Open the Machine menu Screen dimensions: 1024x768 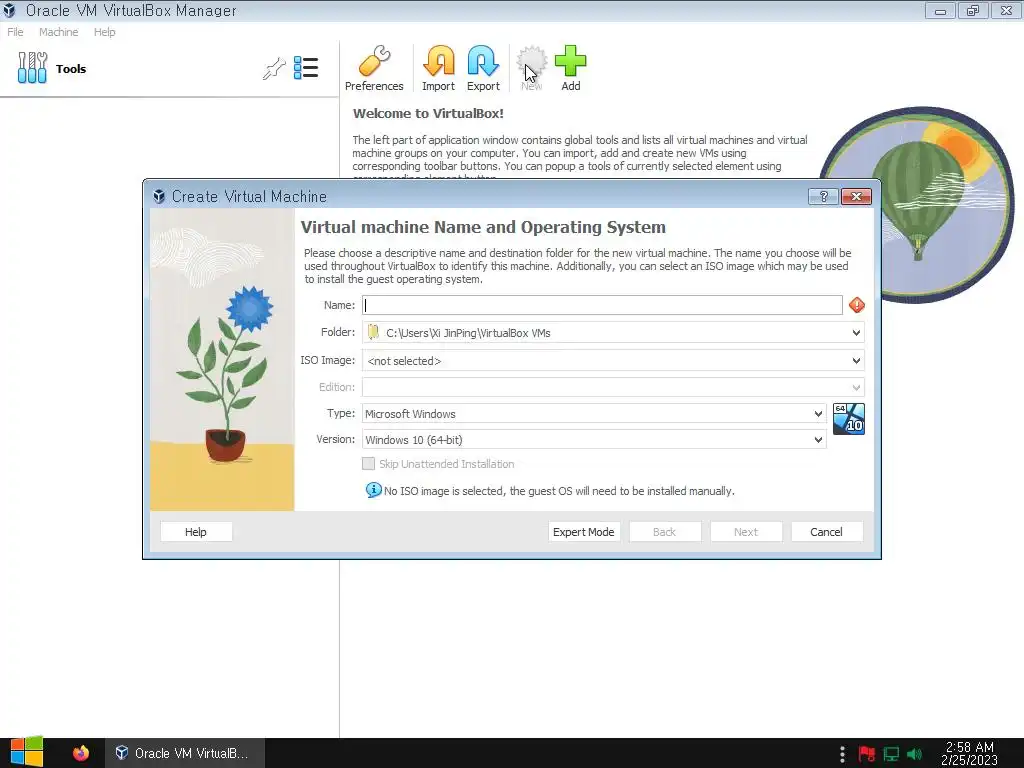coord(58,32)
